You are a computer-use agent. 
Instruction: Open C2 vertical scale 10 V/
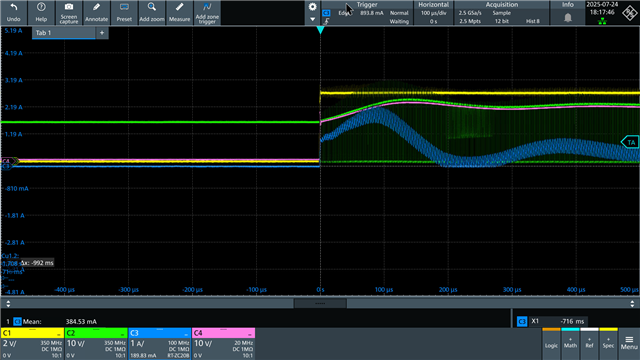tap(76, 344)
